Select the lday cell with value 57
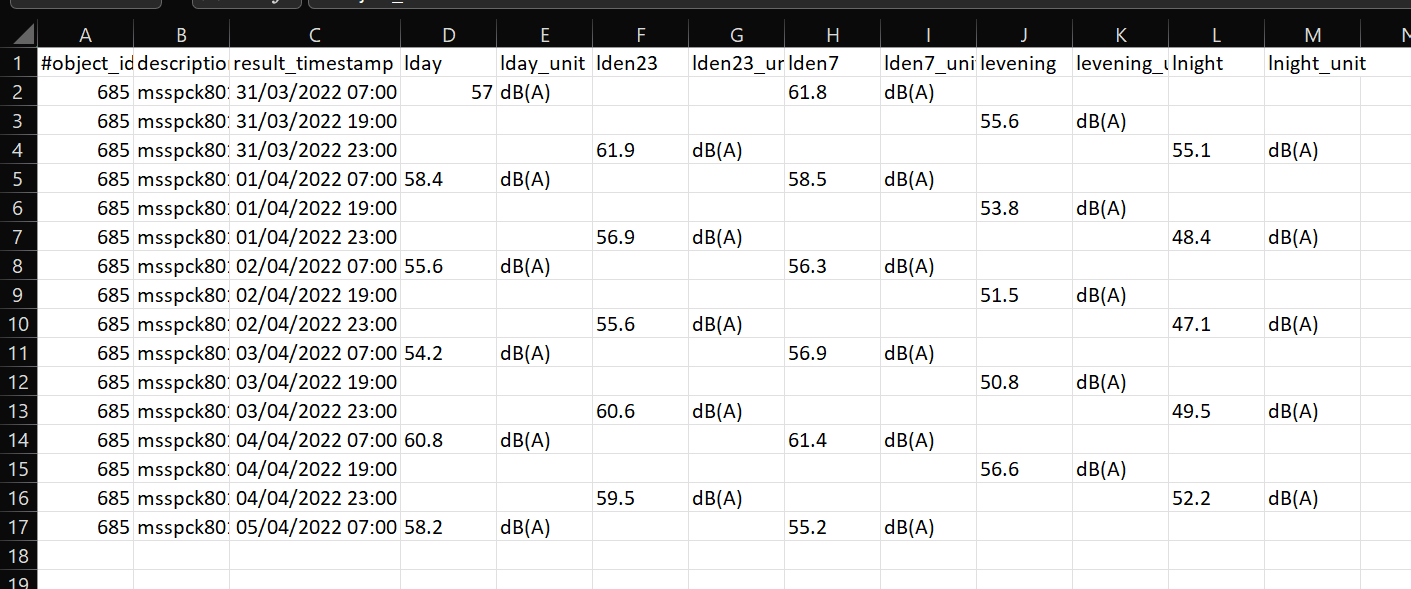 pos(448,93)
